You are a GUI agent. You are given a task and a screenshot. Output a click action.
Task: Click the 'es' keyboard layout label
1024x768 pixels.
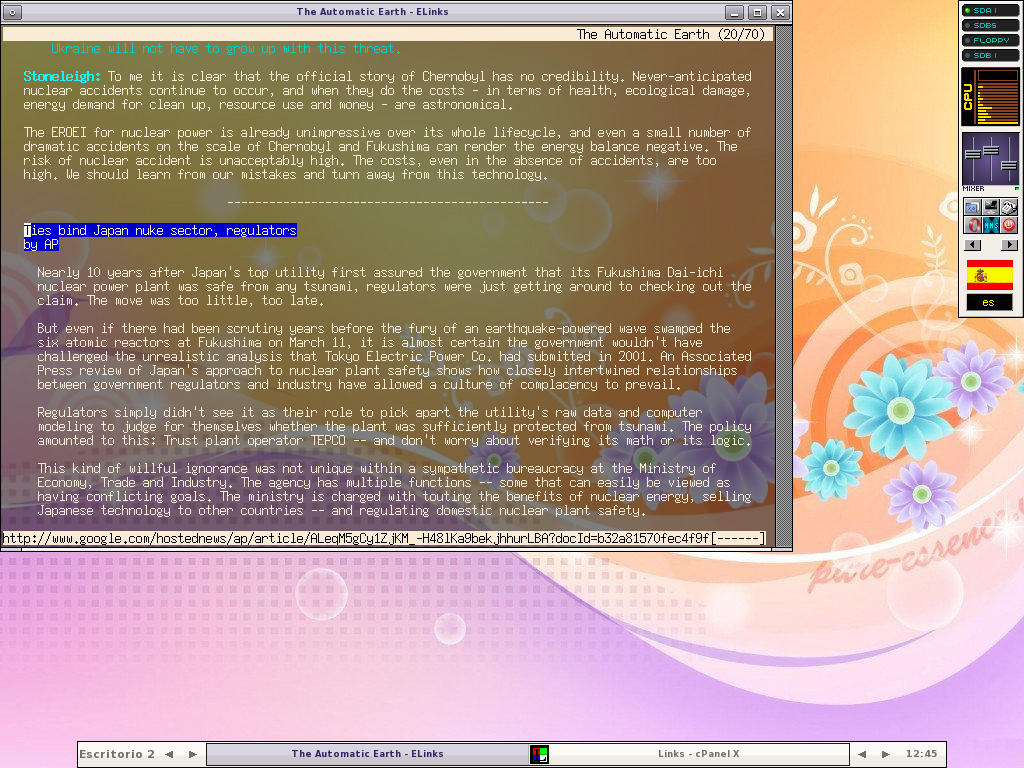coord(989,303)
